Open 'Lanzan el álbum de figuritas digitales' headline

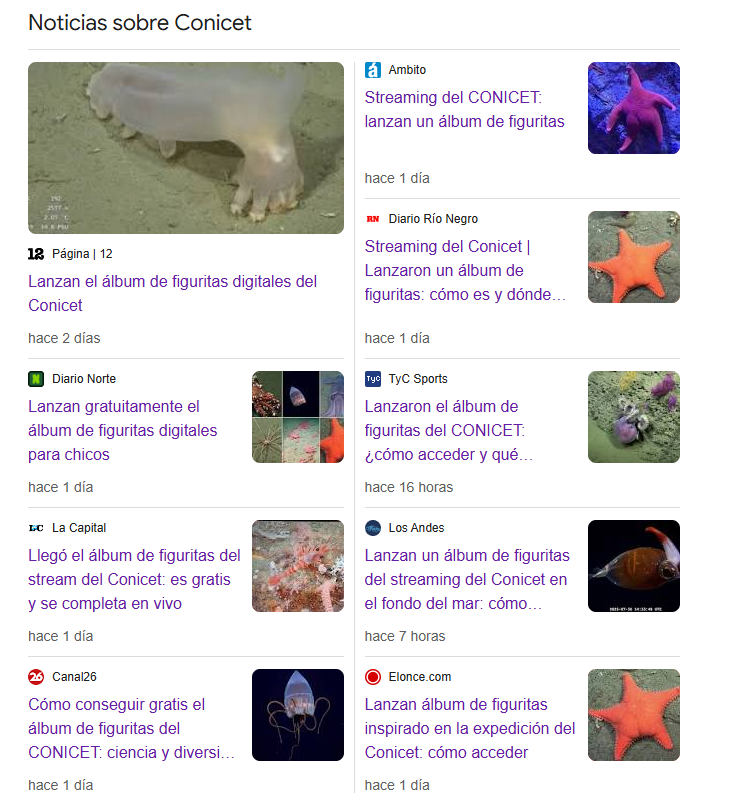tap(173, 293)
